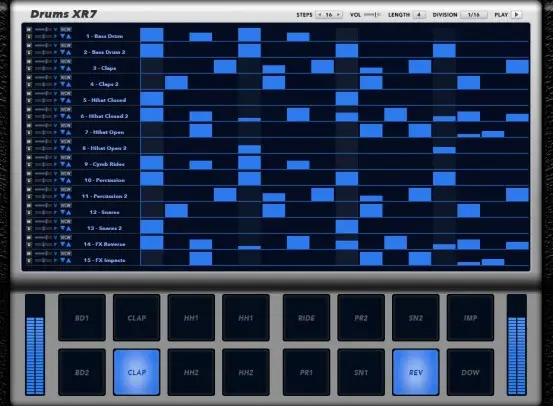553x406 pixels.
Task: Mute the 3 - Claps track
Action: 29,61
